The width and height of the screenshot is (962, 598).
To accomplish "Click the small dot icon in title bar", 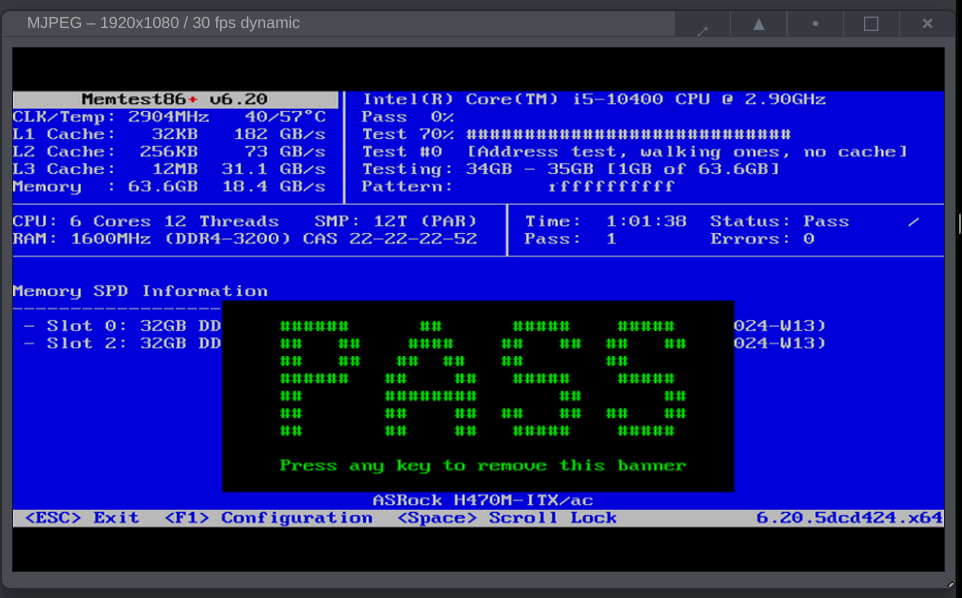I will point(815,24).
